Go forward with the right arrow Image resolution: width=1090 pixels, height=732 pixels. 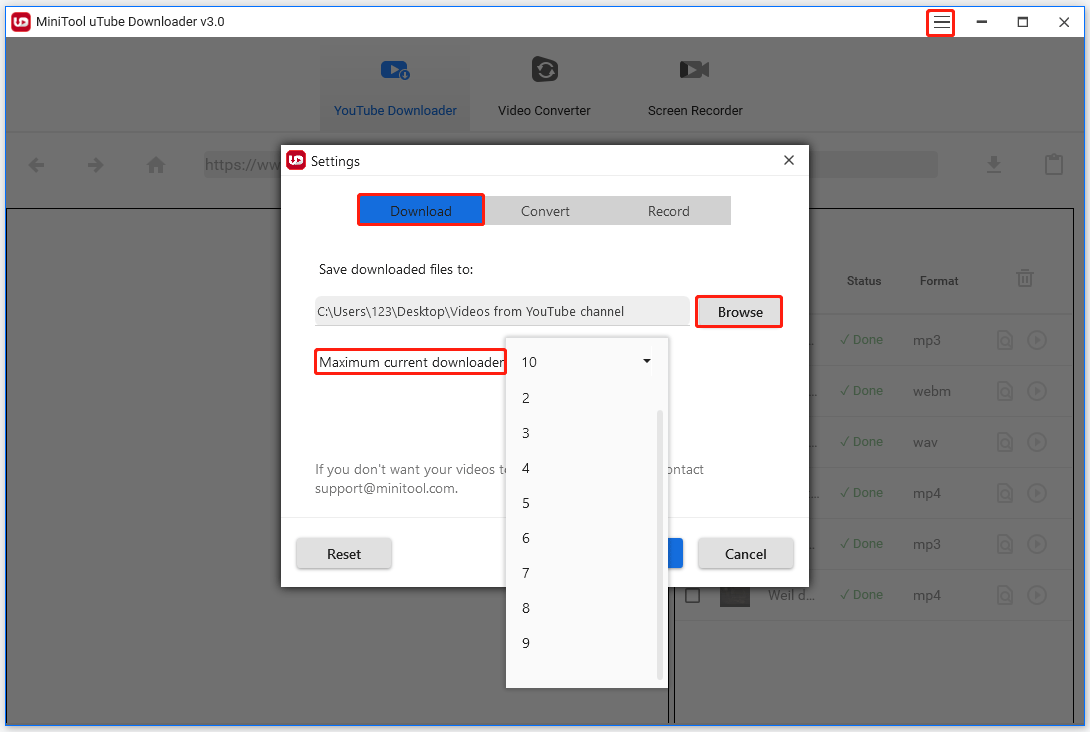pos(96,165)
